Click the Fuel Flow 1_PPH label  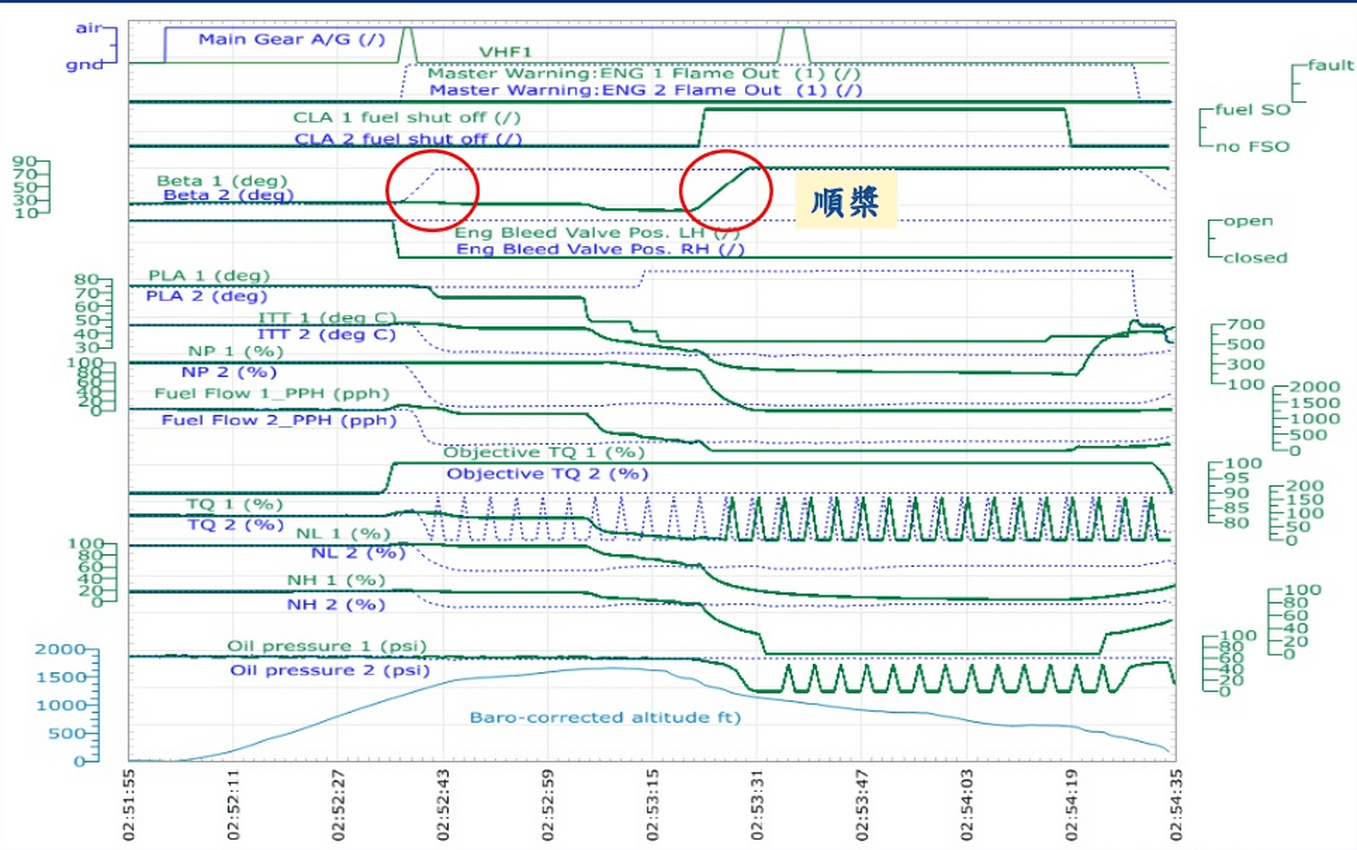tap(271, 394)
